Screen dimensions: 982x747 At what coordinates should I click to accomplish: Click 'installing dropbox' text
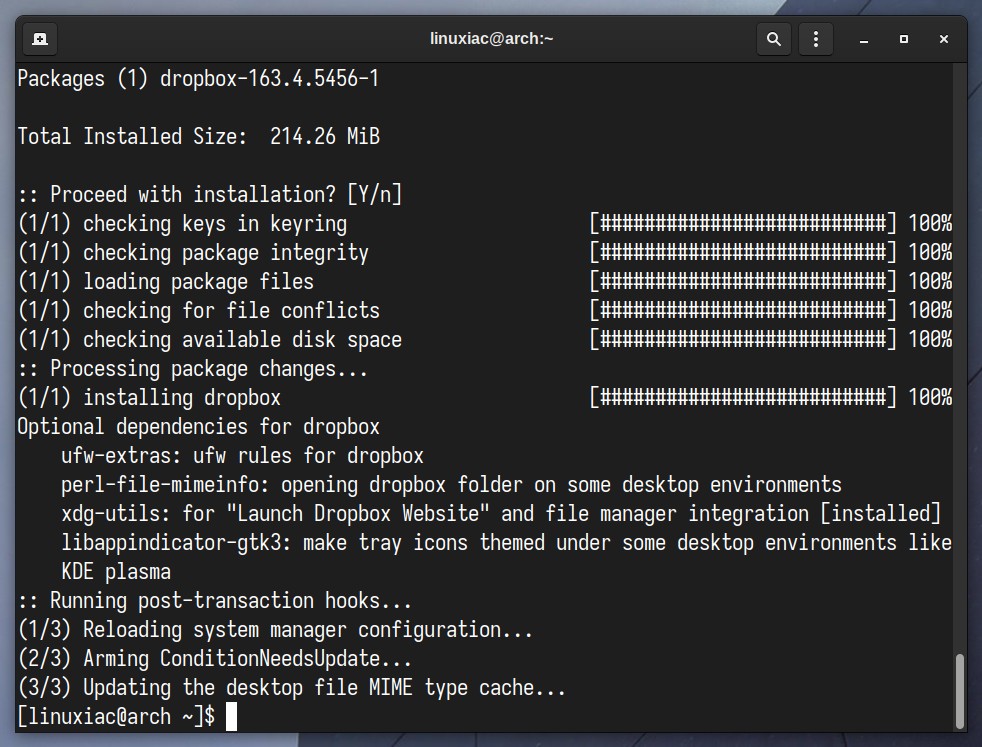(182, 398)
